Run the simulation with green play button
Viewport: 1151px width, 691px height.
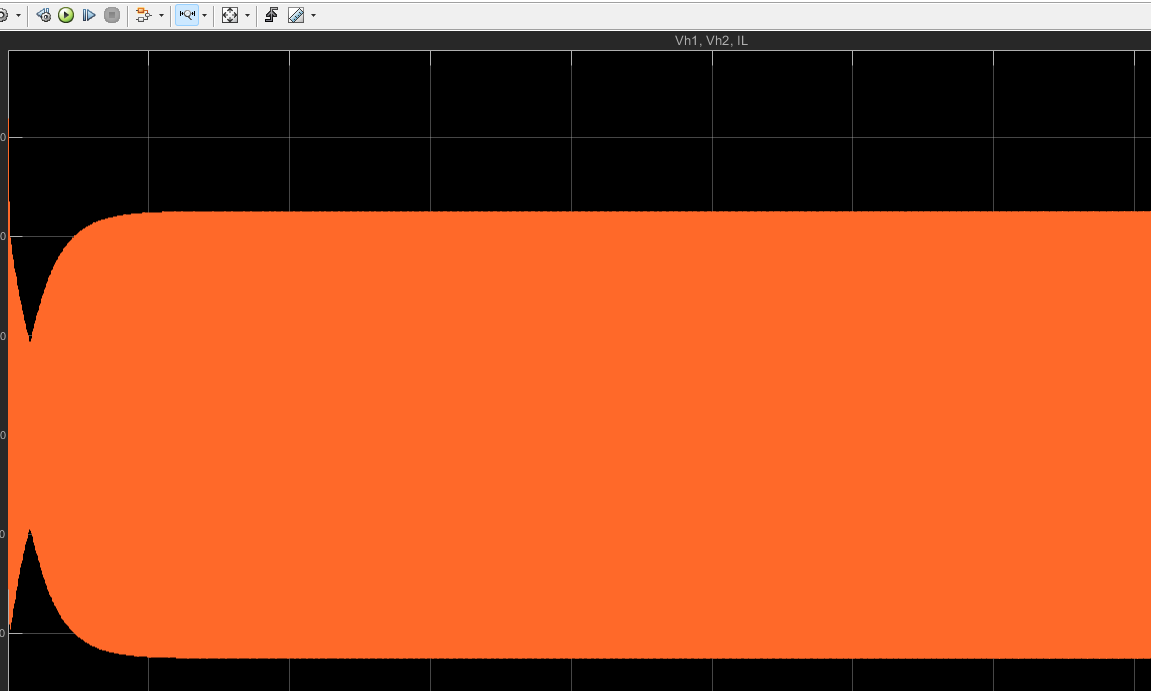click(66, 15)
